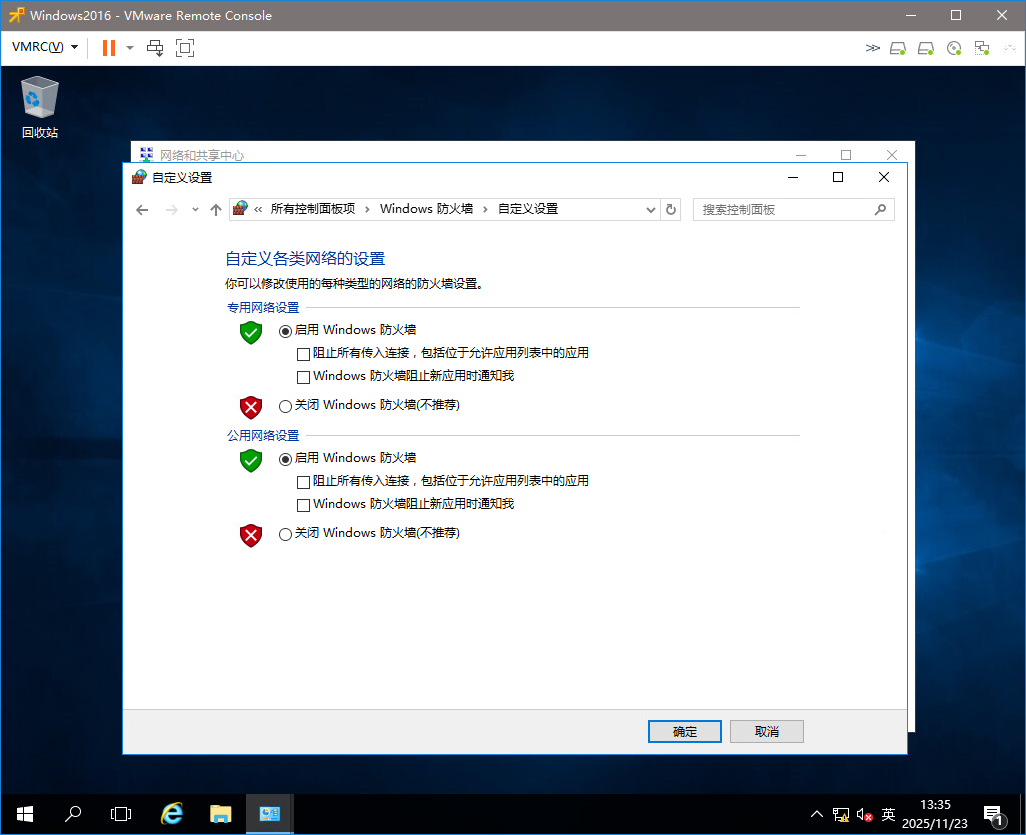Image resolution: width=1026 pixels, height=835 pixels.
Task: Open 所有控制面板项 breadcrumb
Action: click(313, 209)
